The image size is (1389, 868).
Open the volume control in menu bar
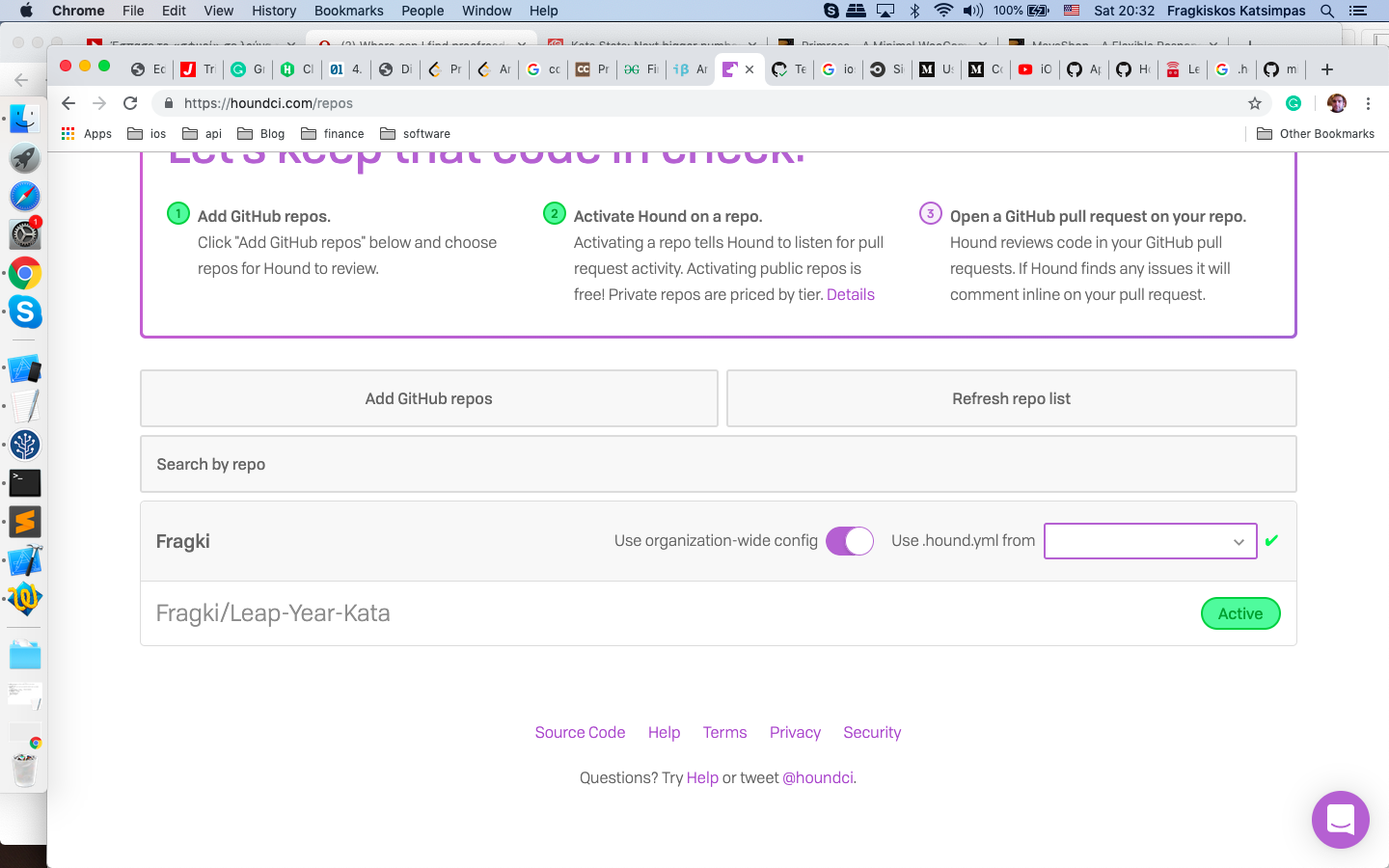pyautogui.click(x=973, y=11)
